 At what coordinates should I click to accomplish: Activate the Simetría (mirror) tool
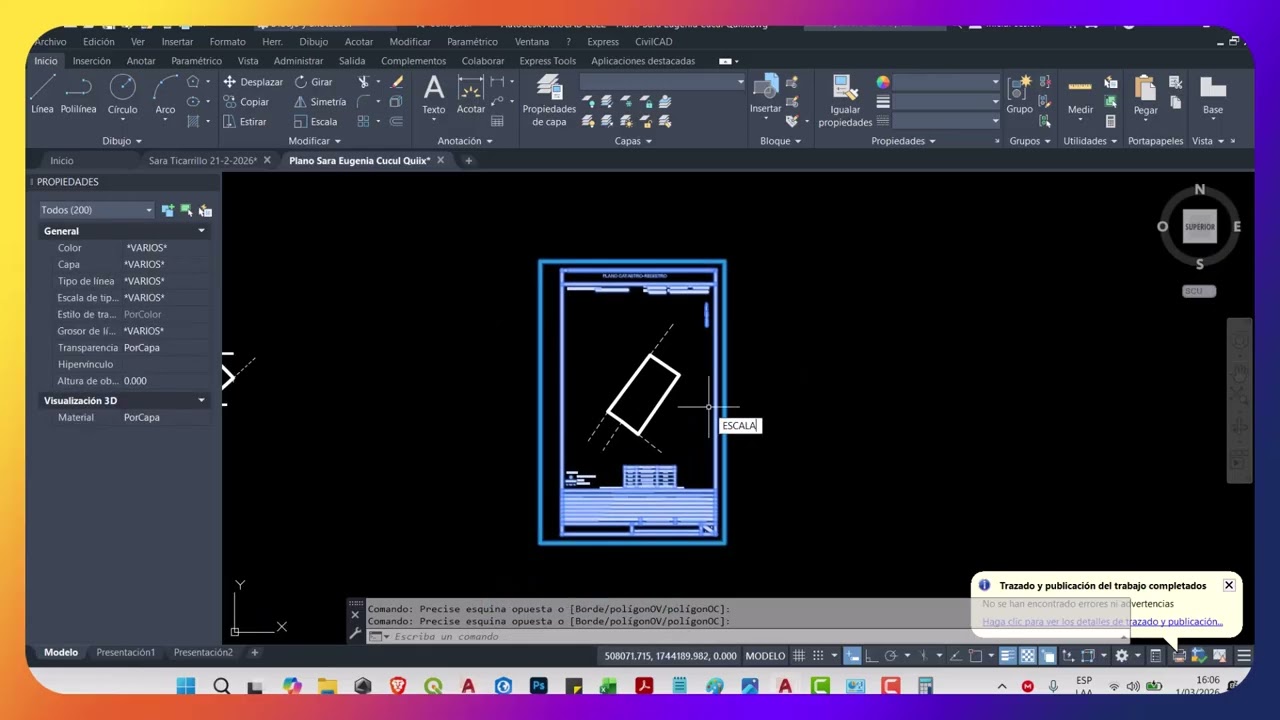[320, 102]
